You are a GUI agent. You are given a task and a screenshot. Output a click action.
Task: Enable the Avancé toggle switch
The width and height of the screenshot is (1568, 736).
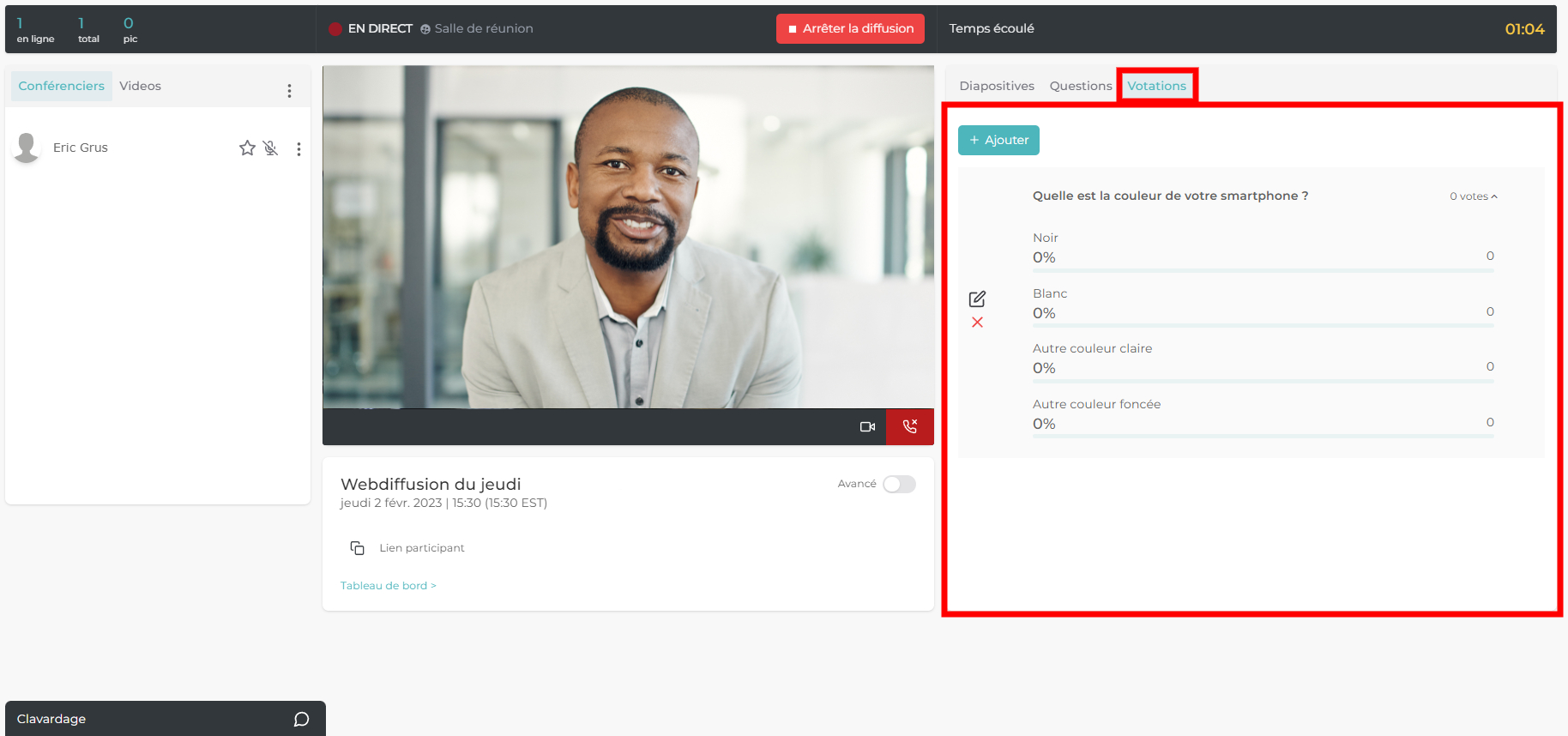pyautogui.click(x=899, y=485)
